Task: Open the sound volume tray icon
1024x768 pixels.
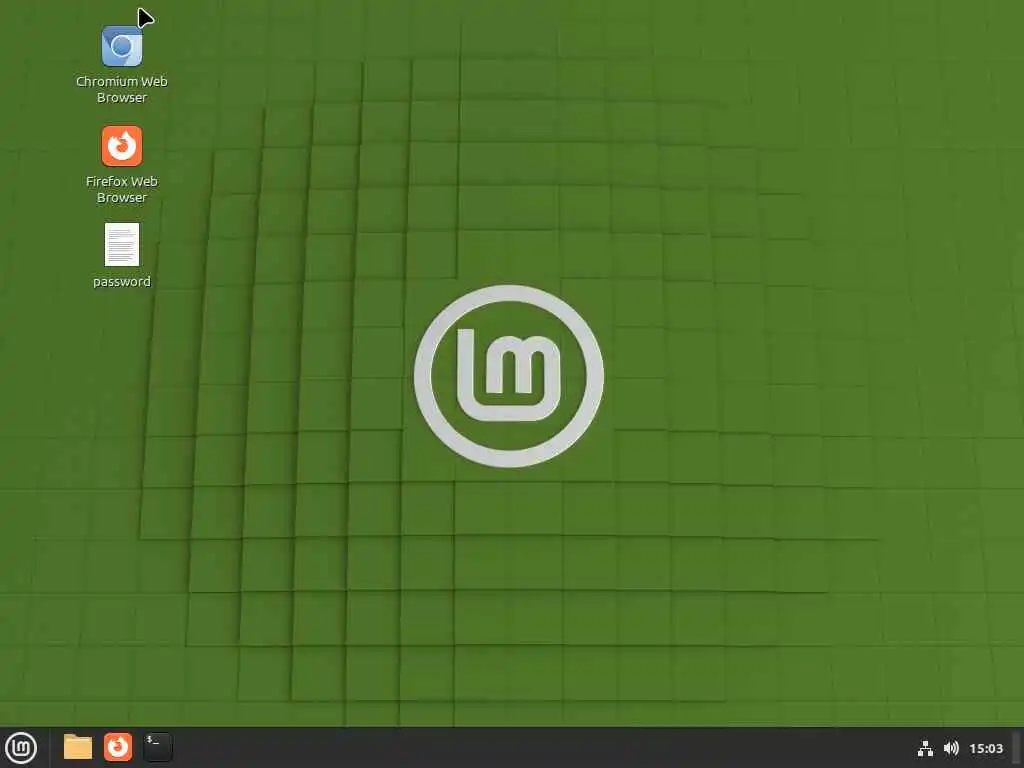Action: pos(952,748)
